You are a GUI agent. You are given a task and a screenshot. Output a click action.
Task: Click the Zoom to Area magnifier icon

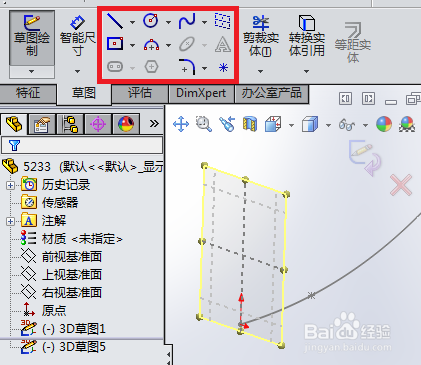pos(204,124)
